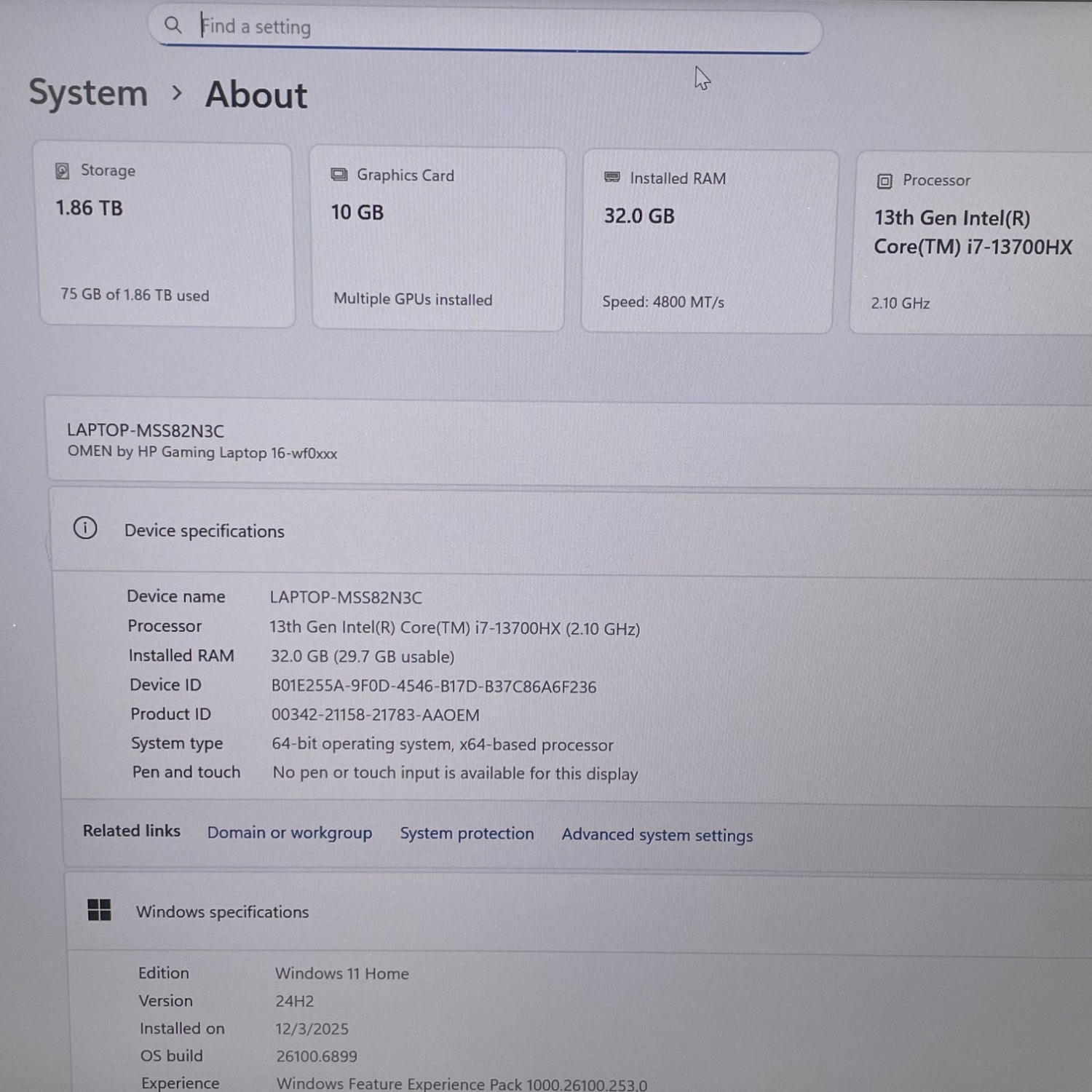The width and height of the screenshot is (1092, 1092).
Task: Open Advanced system settings link
Action: click(657, 835)
